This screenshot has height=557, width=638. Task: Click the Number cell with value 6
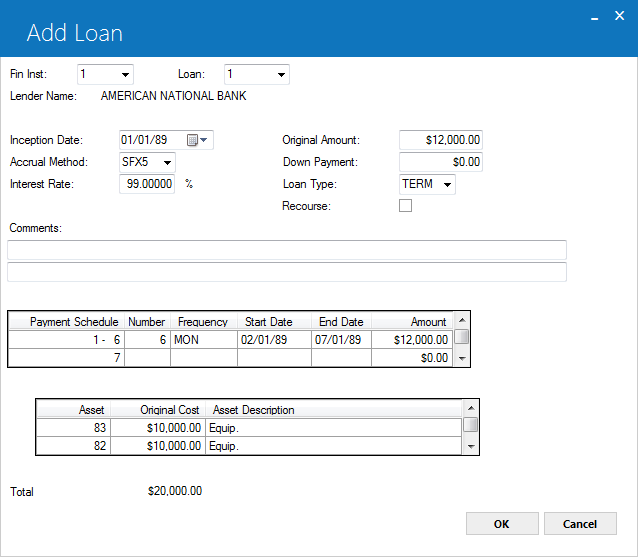[147, 340]
